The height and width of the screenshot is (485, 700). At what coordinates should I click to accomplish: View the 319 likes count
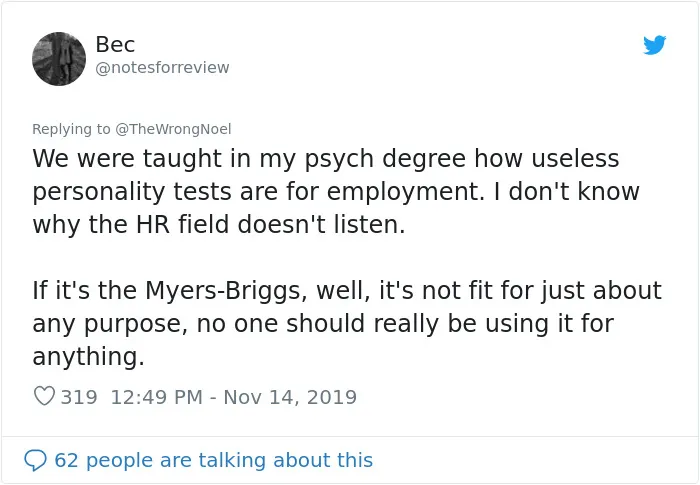tap(79, 397)
